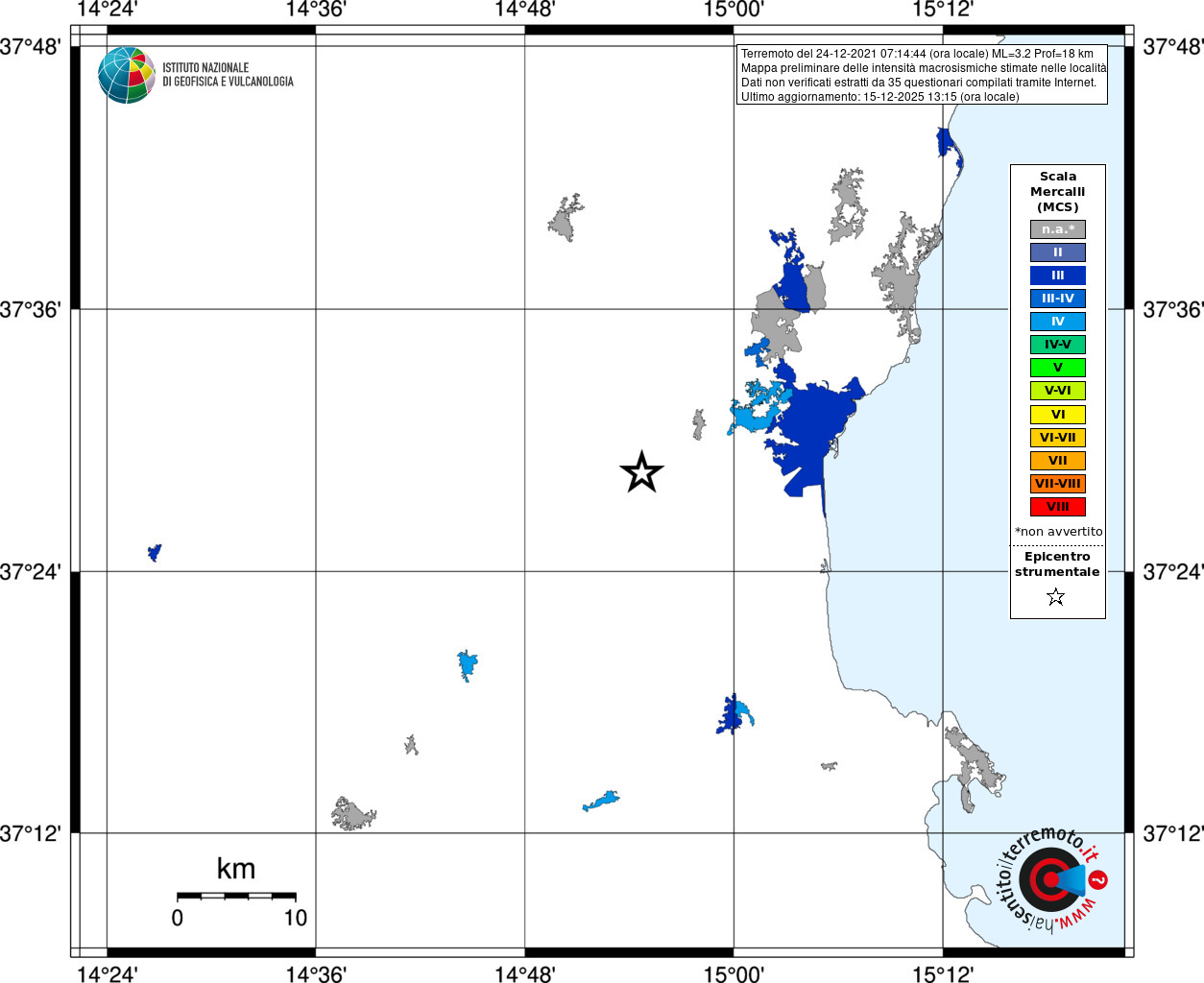Select the intensity III legend swatch
This screenshot has width=1204, height=983.
(1058, 276)
